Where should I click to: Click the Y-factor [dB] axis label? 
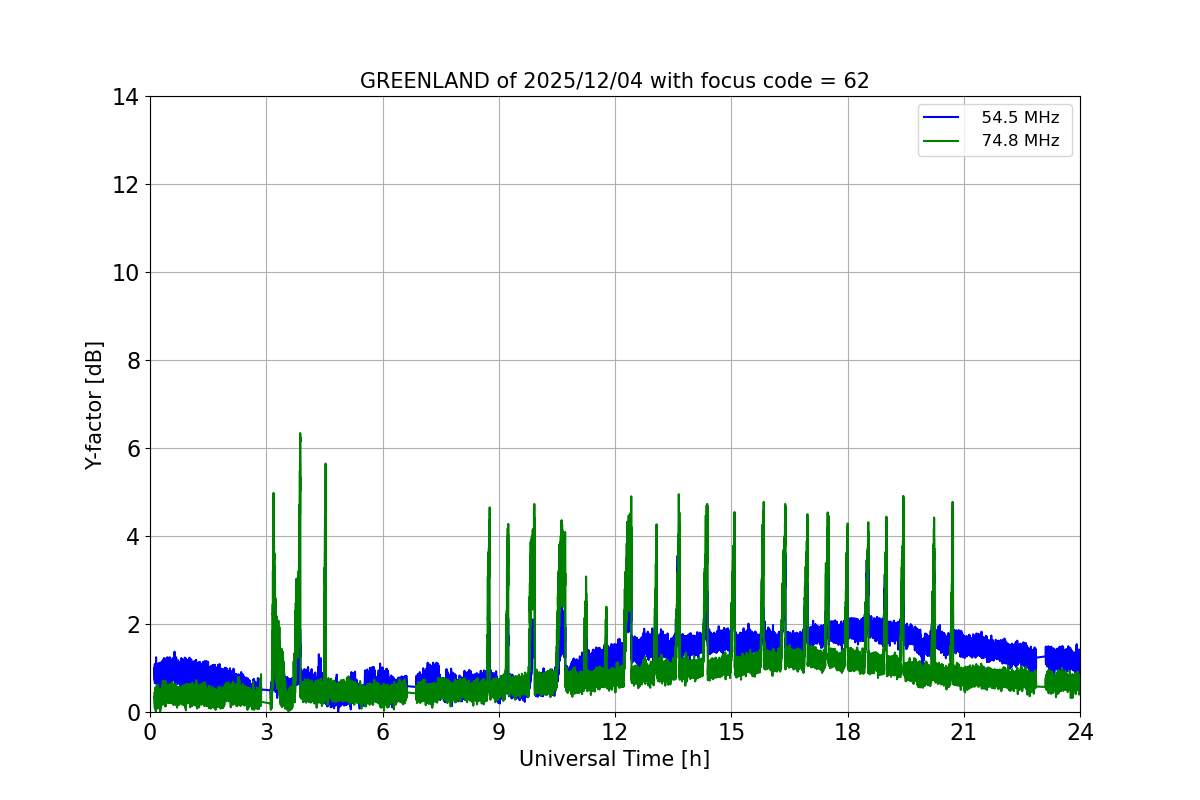[94, 405]
